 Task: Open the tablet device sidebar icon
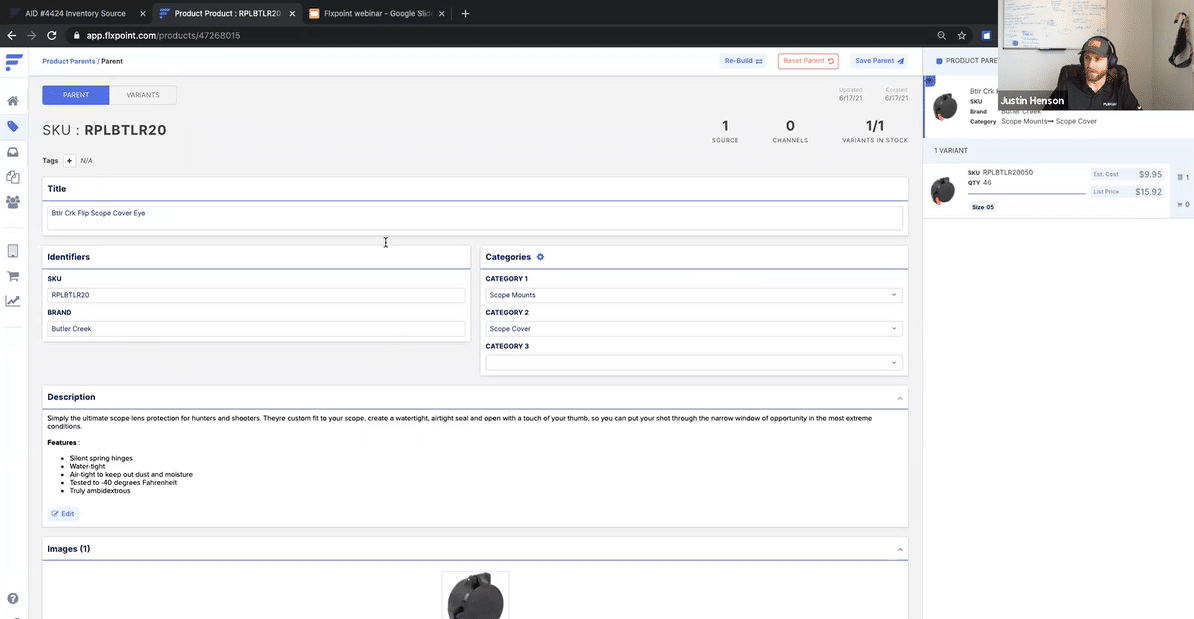pyautogui.click(x=13, y=250)
